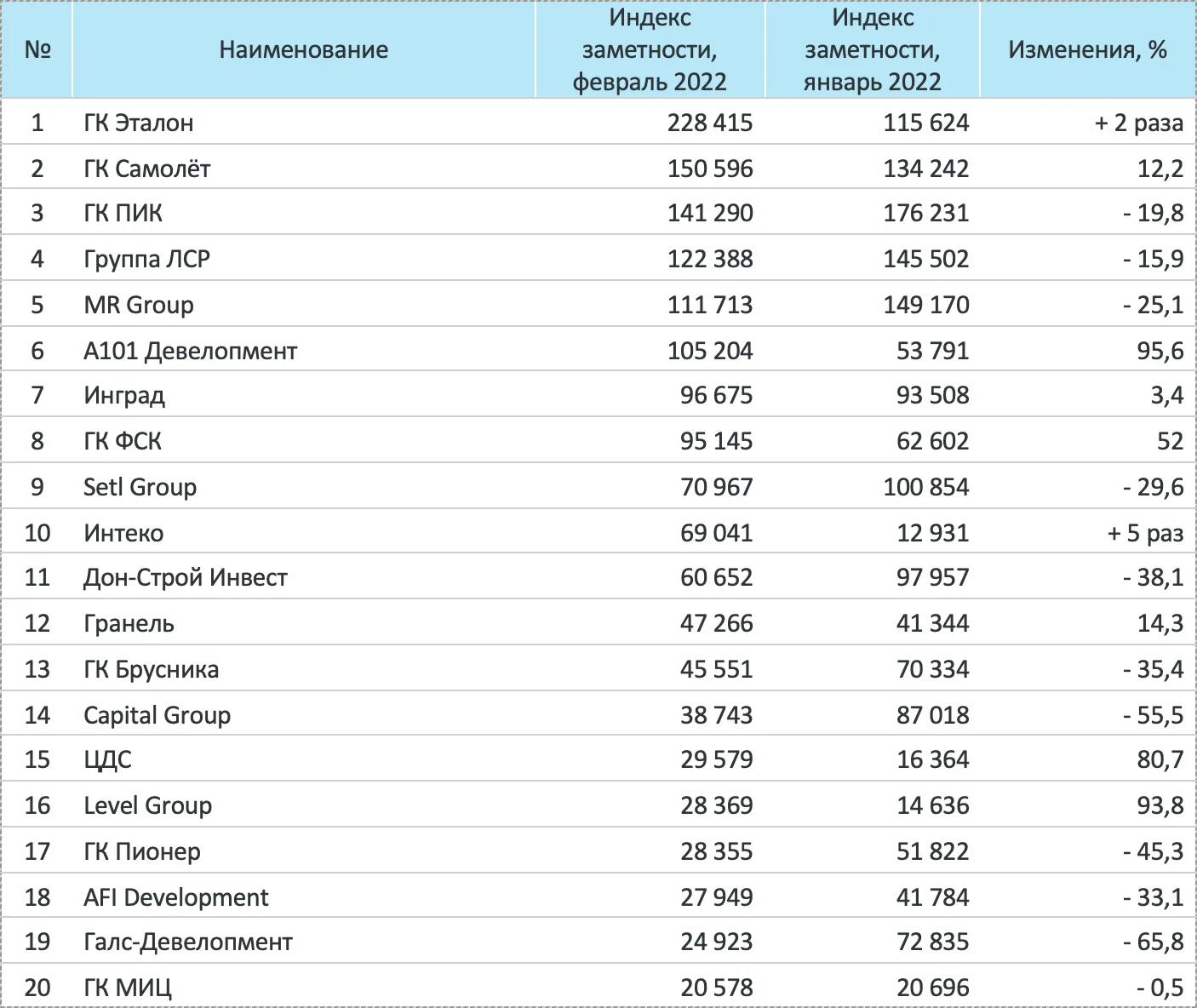
Task: Select the ГК Эталон company name cell
Action: [x=139, y=123]
